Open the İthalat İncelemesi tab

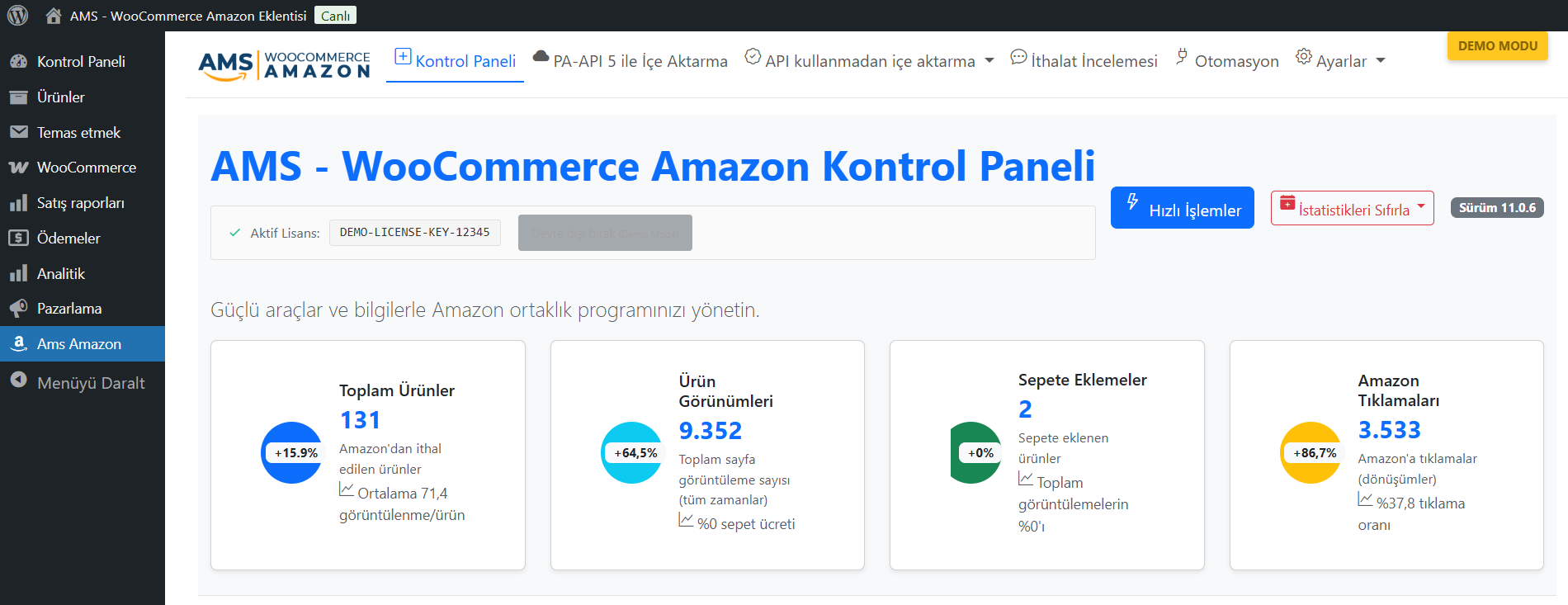pyautogui.click(x=1084, y=59)
